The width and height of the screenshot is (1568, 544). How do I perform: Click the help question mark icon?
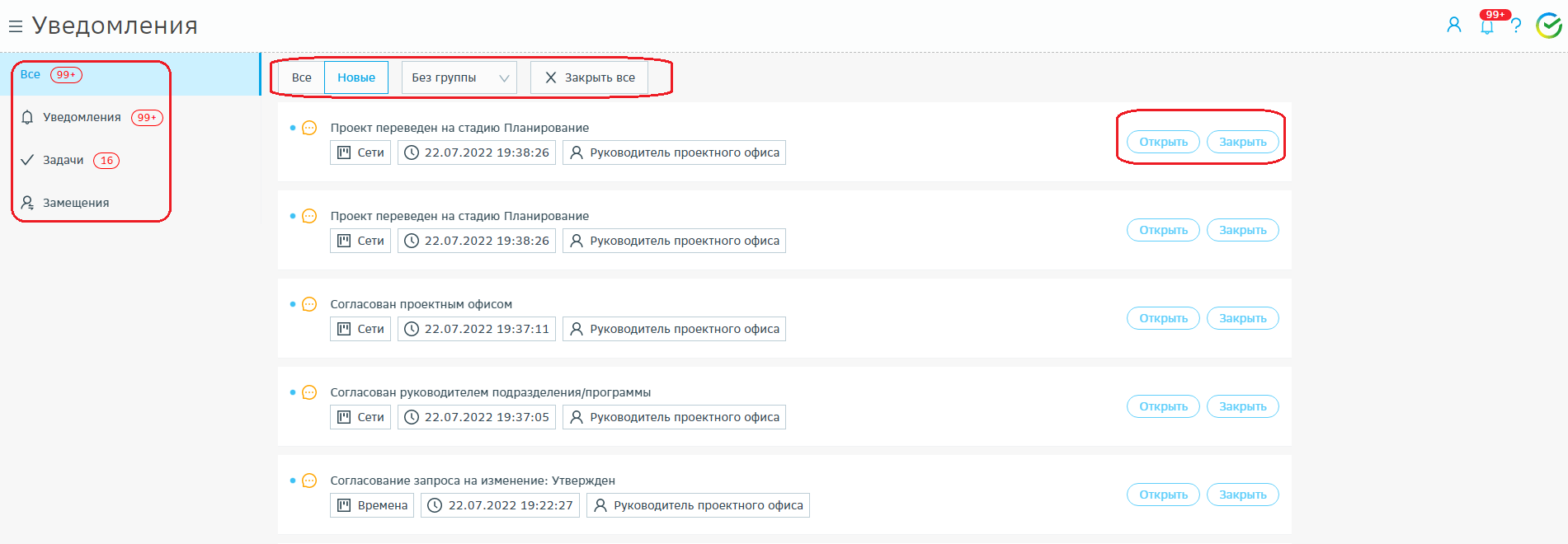[1516, 26]
